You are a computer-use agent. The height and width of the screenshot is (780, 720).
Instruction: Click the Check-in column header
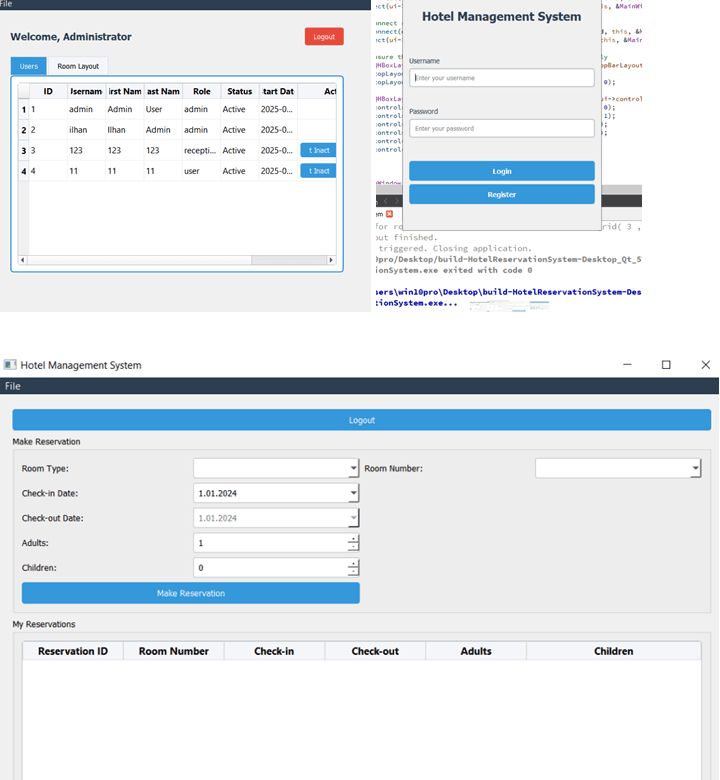pyautogui.click(x=274, y=651)
